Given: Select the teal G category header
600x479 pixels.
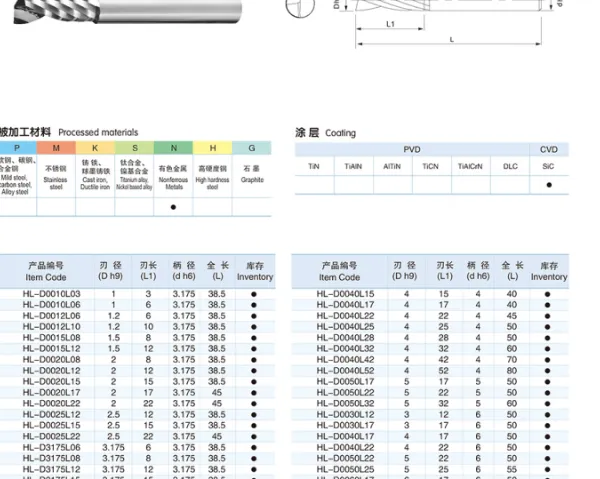Looking at the screenshot, I should 251,148.
